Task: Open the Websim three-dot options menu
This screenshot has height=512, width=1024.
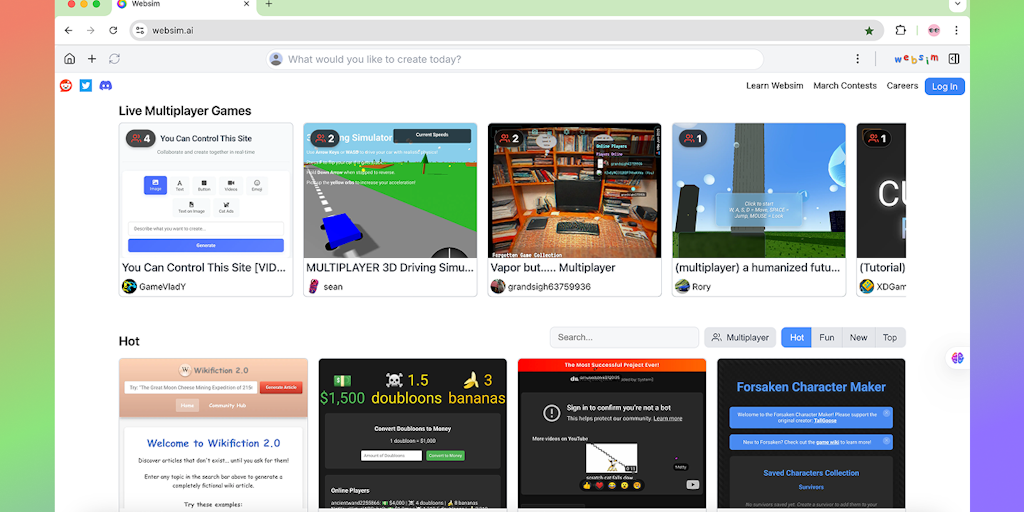Action: [x=857, y=59]
